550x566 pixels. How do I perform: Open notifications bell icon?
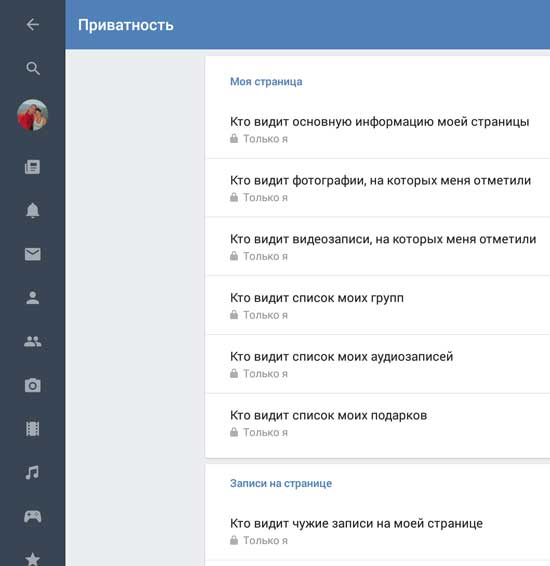(32, 210)
